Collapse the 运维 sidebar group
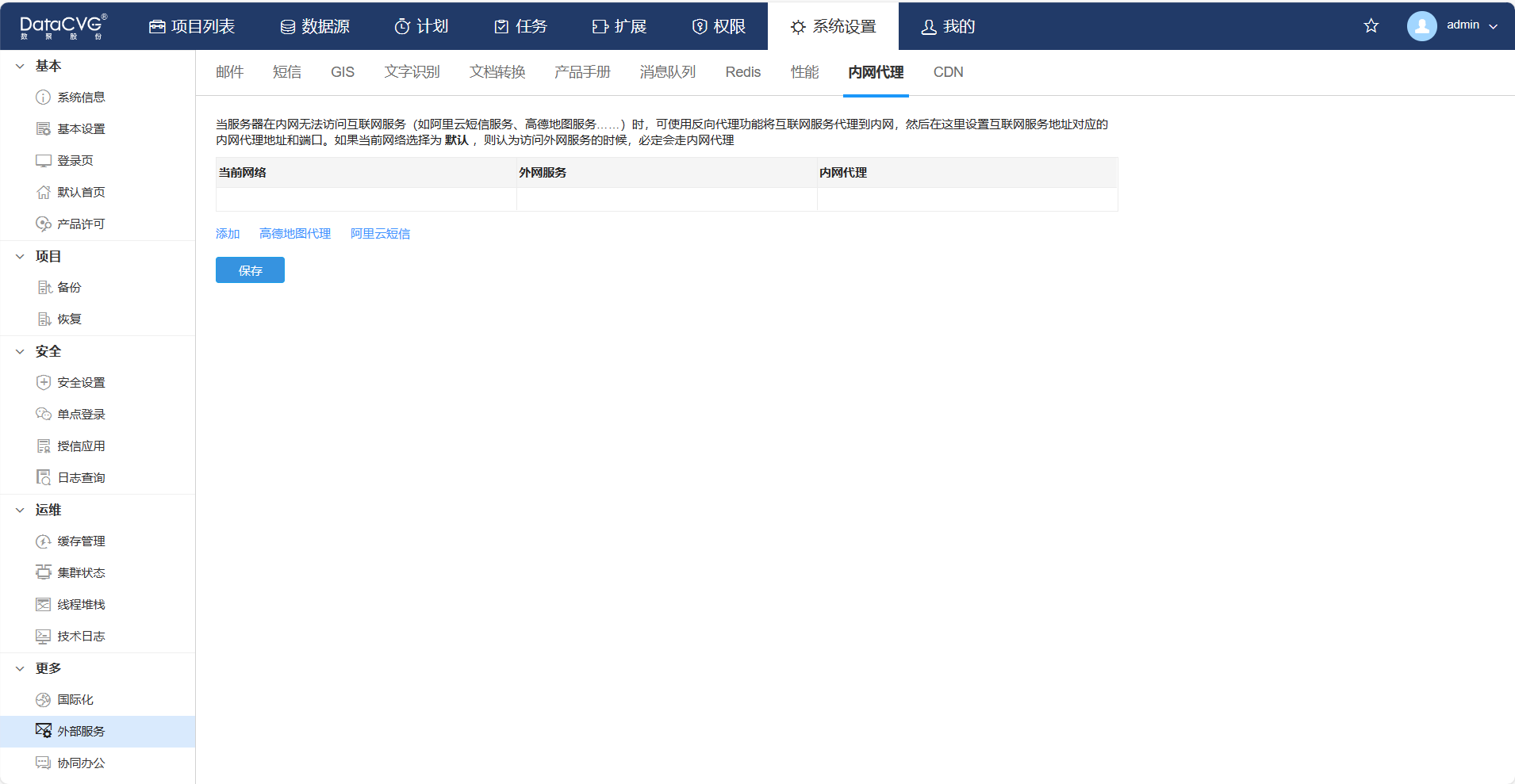Viewport: 1515px width, 784px height. 20,511
